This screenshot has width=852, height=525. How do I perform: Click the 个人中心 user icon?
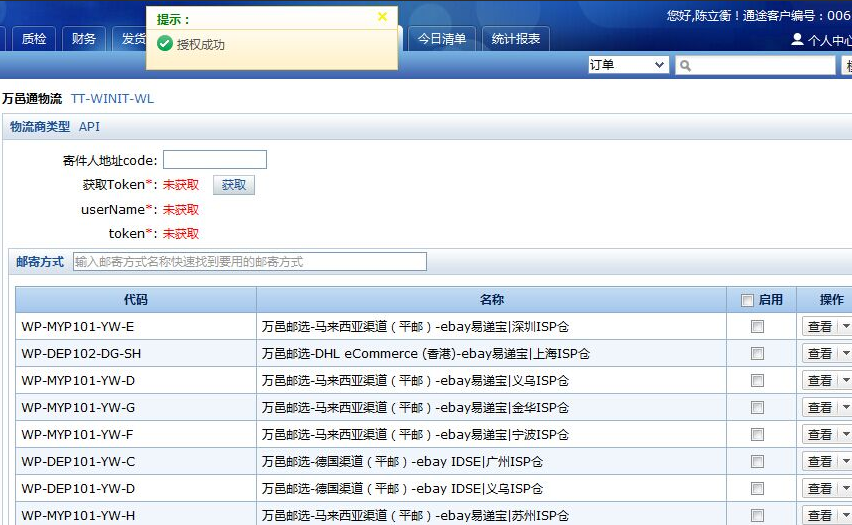(x=797, y=40)
